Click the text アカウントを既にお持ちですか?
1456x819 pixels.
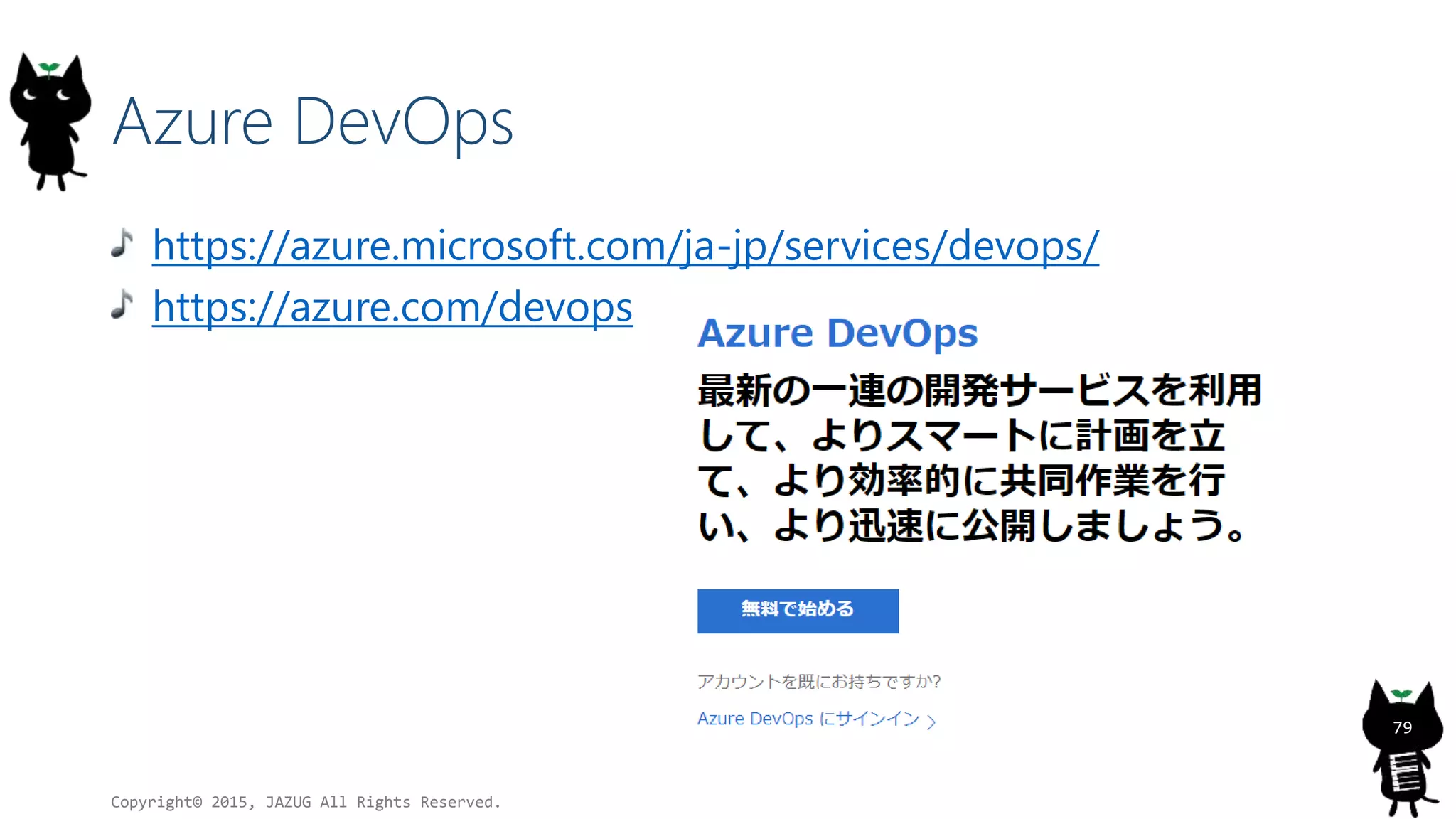819,682
